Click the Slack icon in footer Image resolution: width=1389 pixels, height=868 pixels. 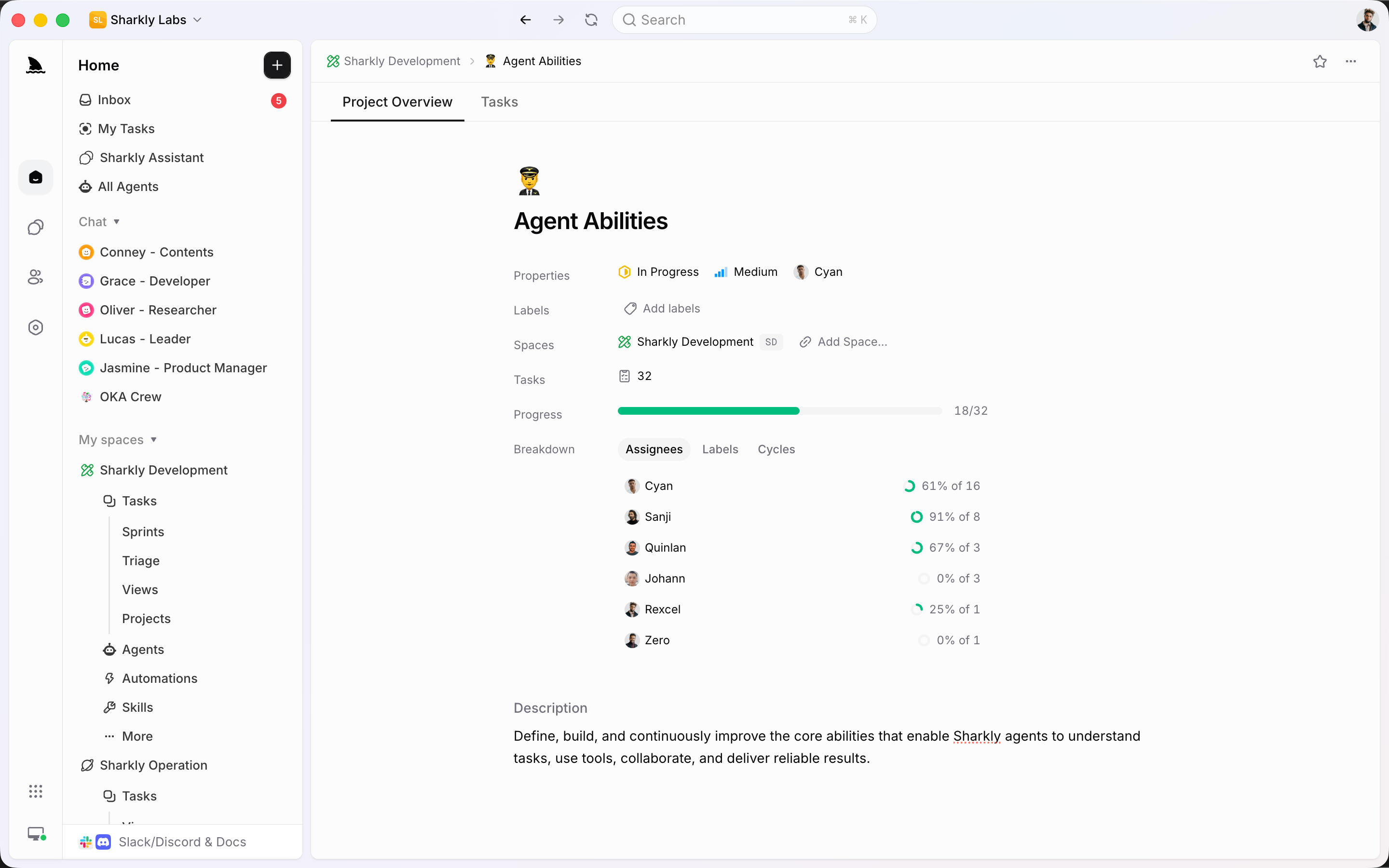[86, 841]
